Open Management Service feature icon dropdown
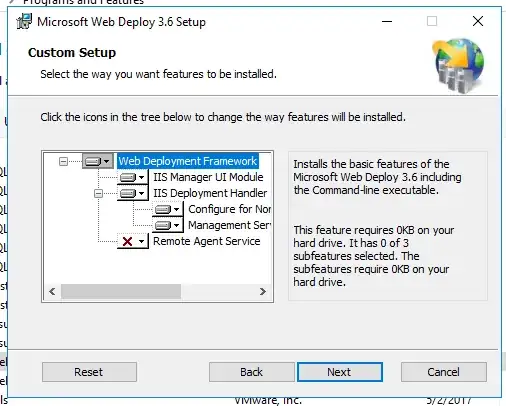Viewport: 506px width, 406px height. [168, 225]
